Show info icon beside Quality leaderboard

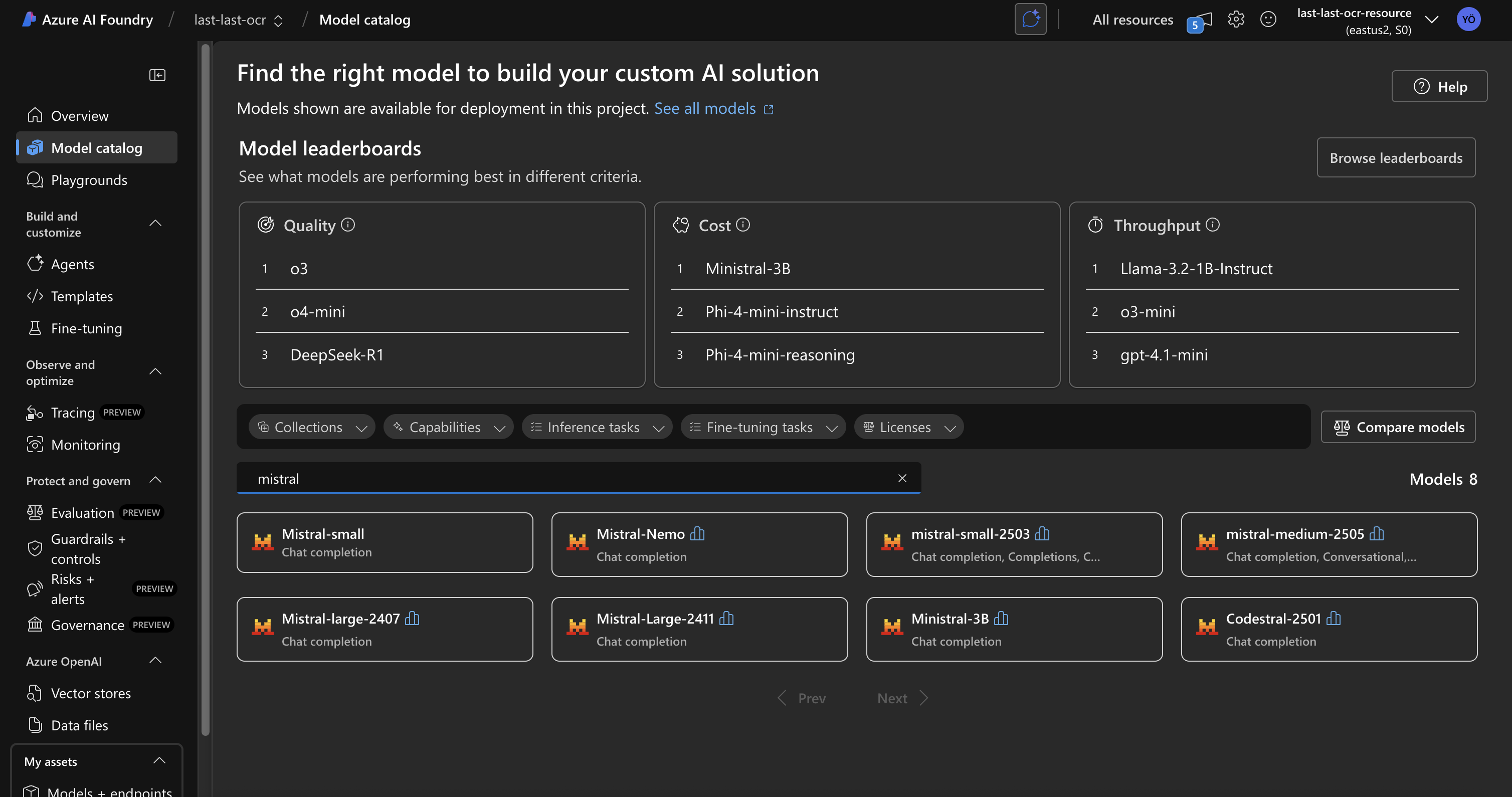(348, 225)
